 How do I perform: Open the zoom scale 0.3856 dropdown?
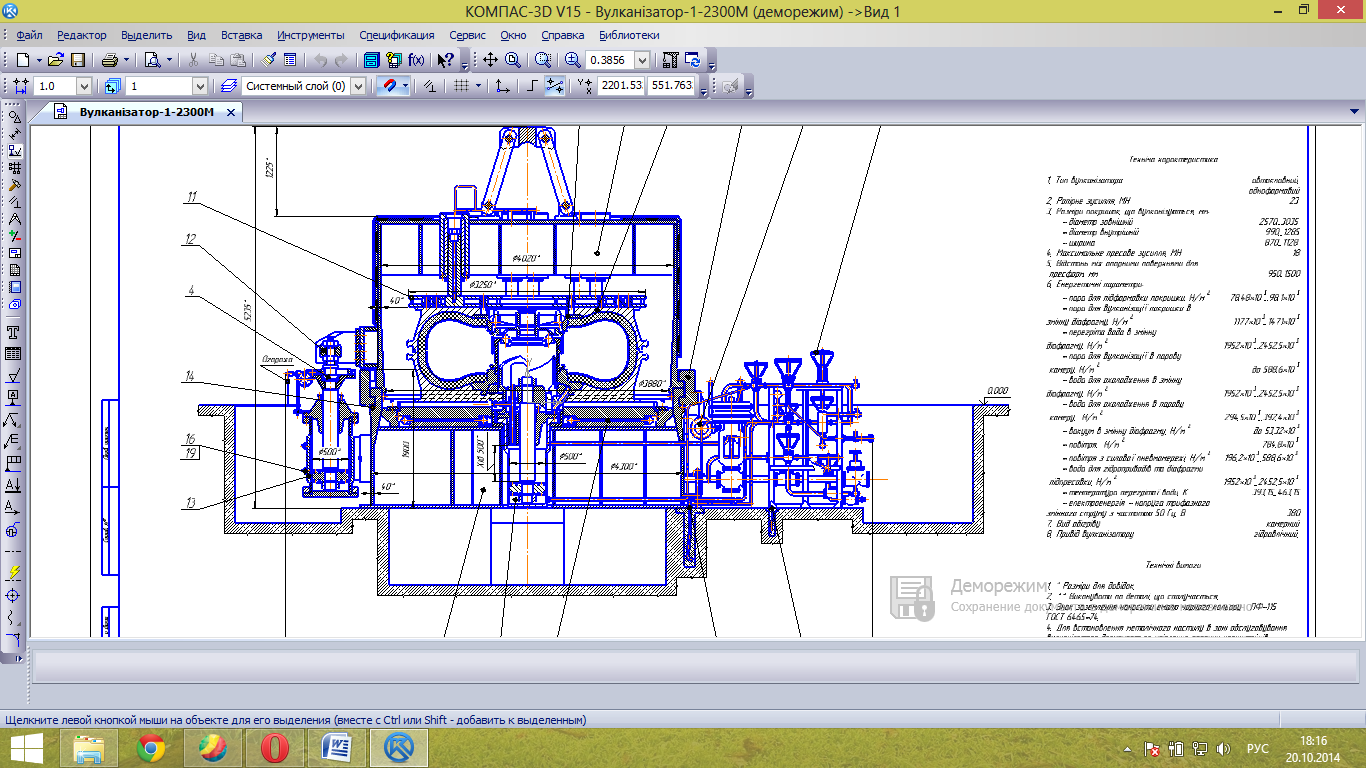[x=642, y=60]
